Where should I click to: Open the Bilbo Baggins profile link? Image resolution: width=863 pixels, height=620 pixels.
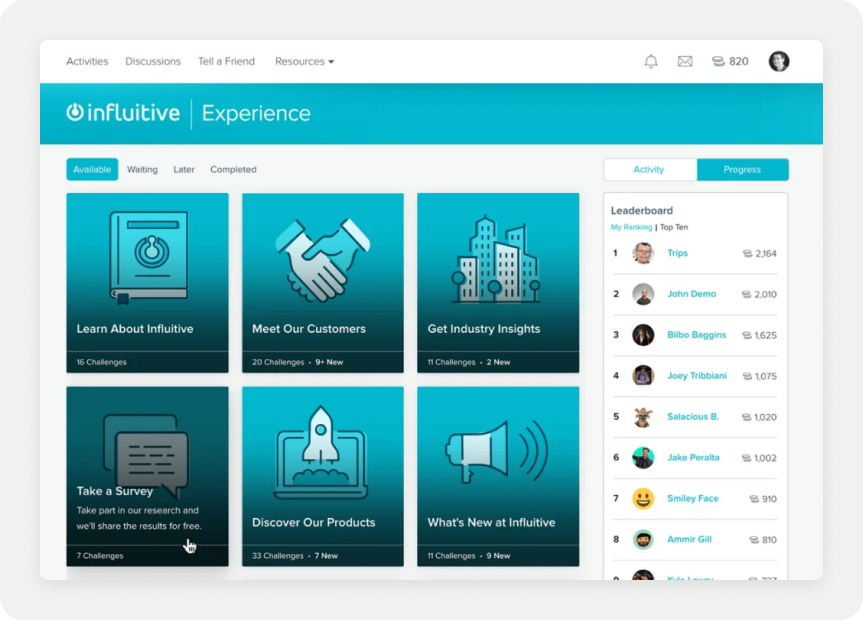click(x=697, y=335)
